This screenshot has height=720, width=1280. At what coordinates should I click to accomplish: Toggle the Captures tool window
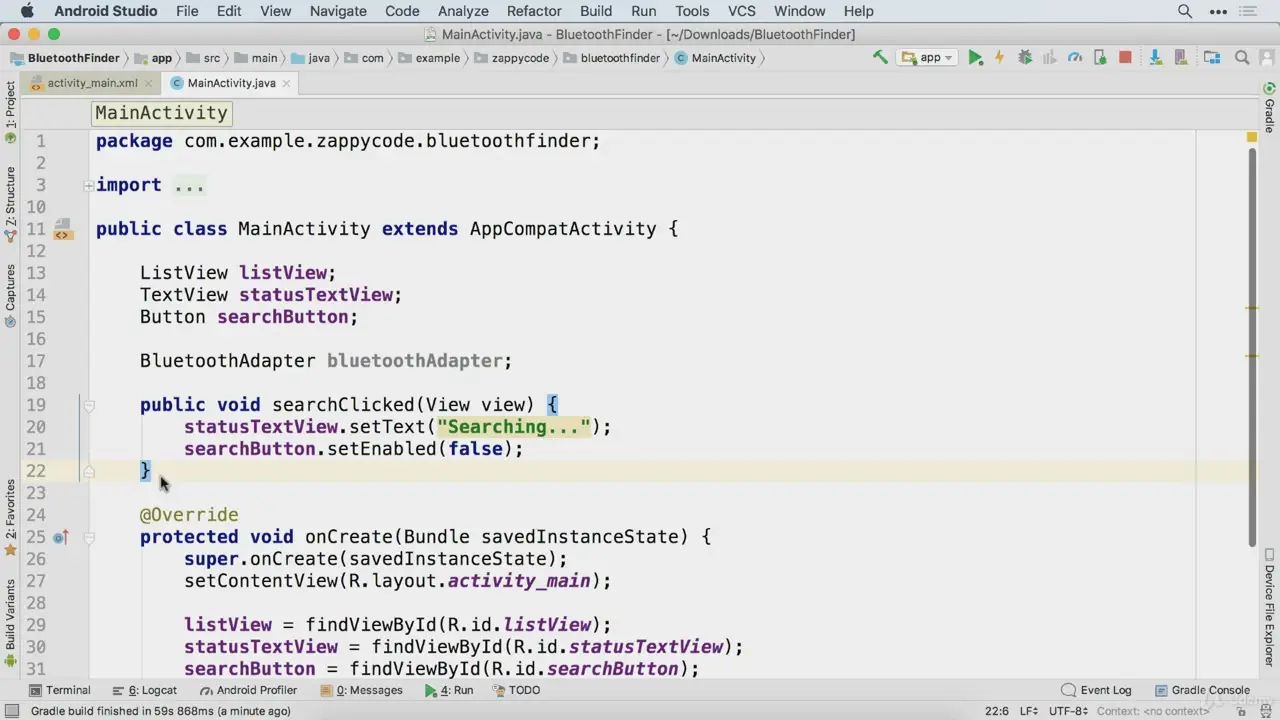point(10,295)
